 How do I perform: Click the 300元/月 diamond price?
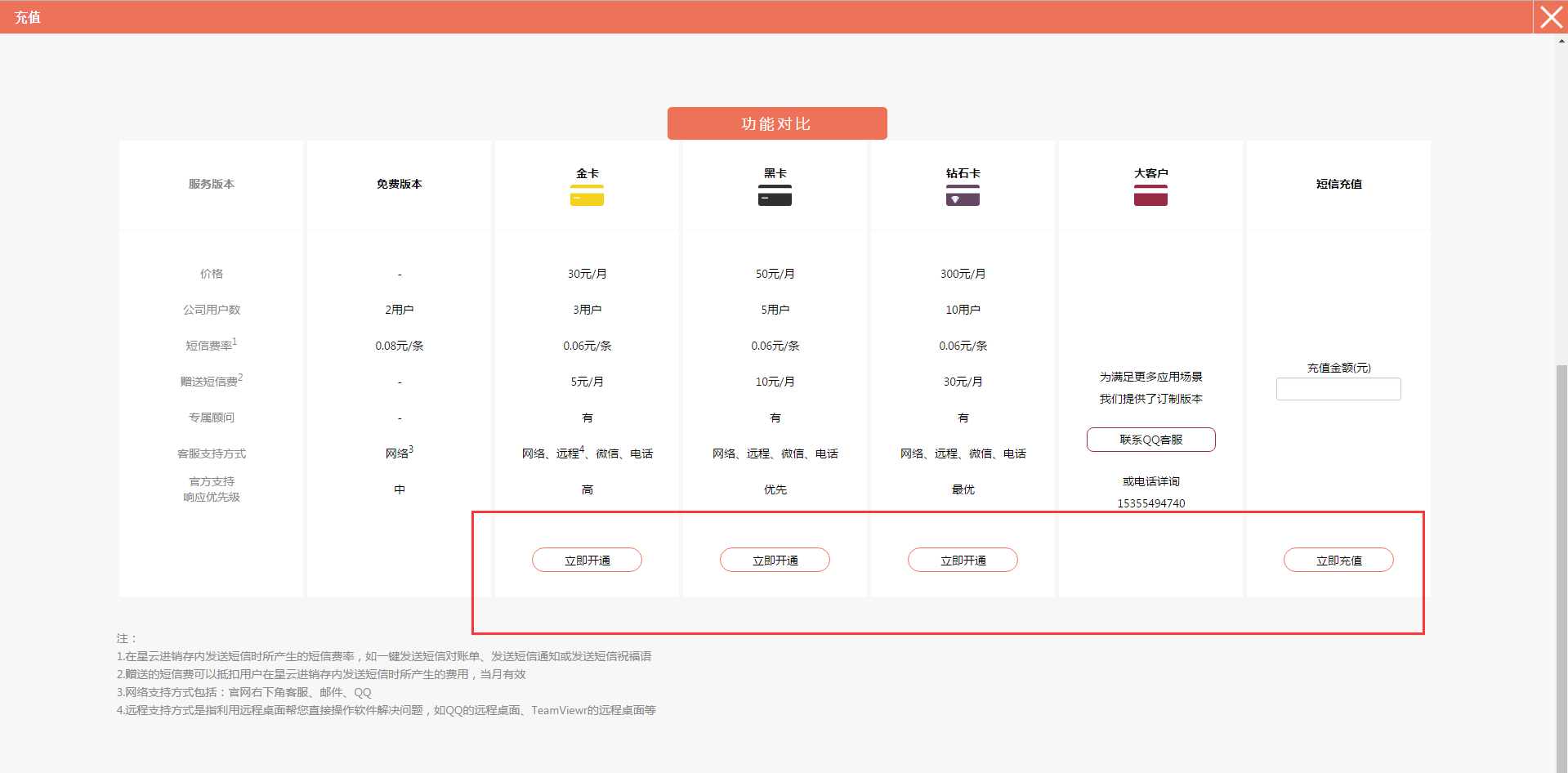pos(963,275)
